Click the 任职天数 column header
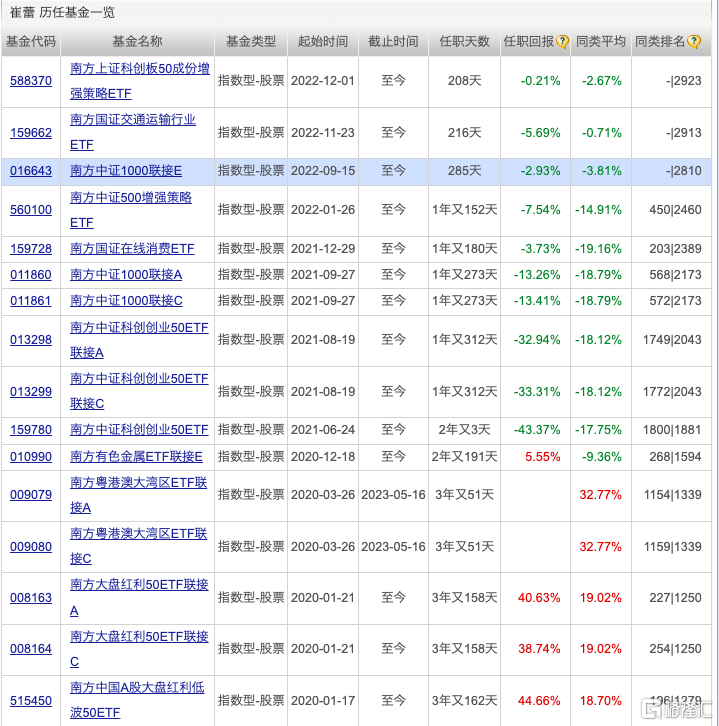The image size is (719, 726). (464, 42)
